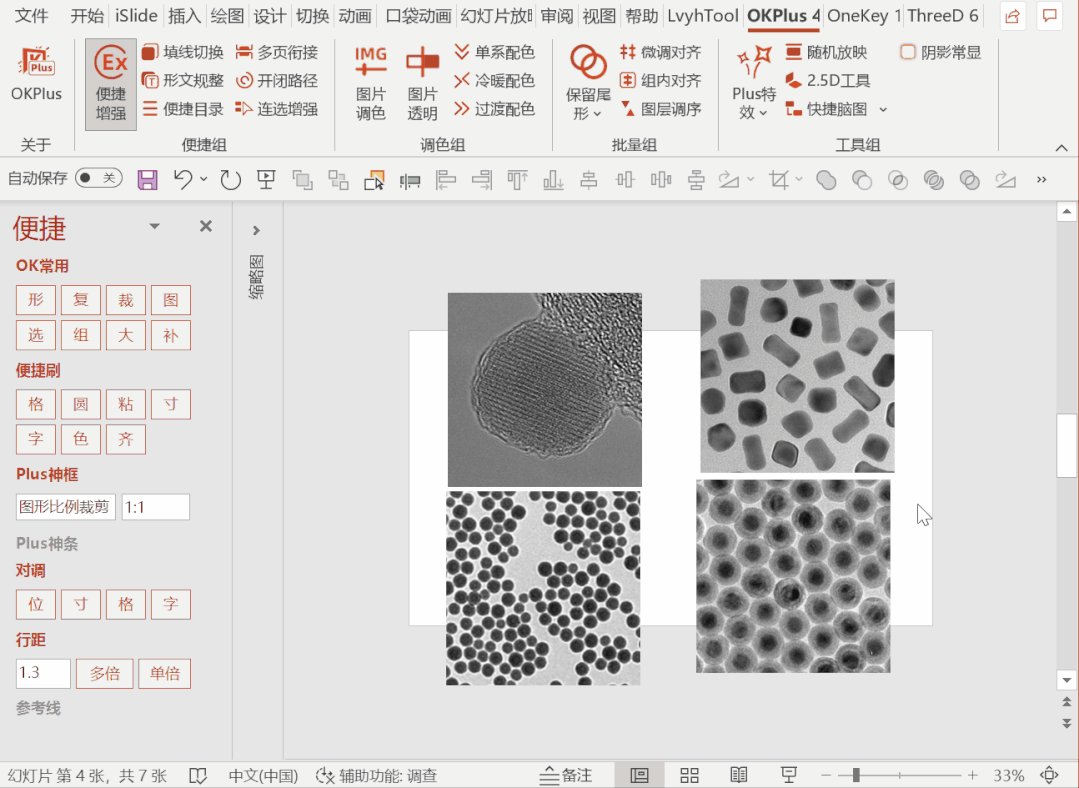The width and height of the screenshot is (1079, 788).
Task: Switch to the 口袋动画 tab
Action: (418, 16)
